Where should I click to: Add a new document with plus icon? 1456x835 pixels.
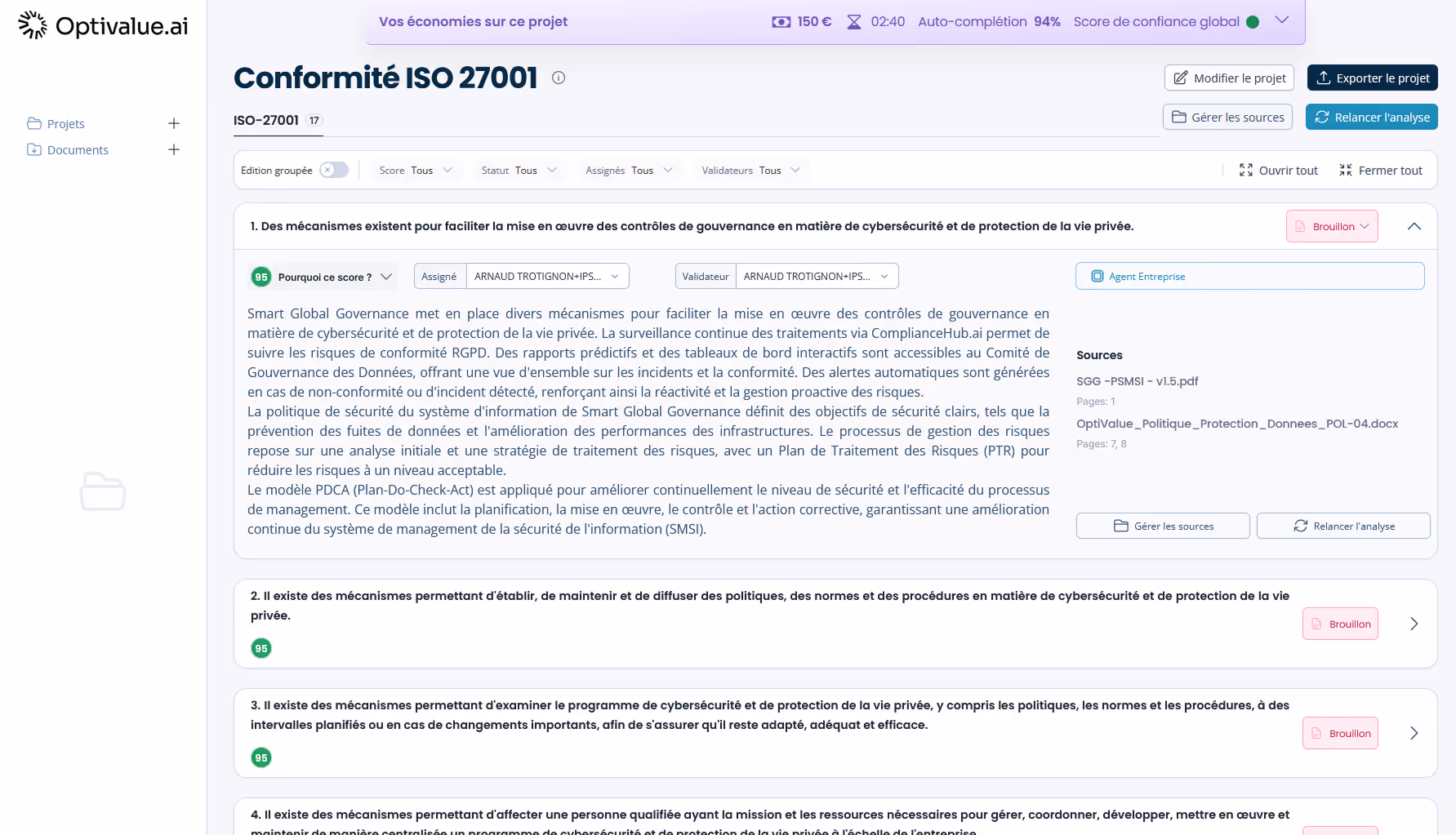(x=174, y=149)
